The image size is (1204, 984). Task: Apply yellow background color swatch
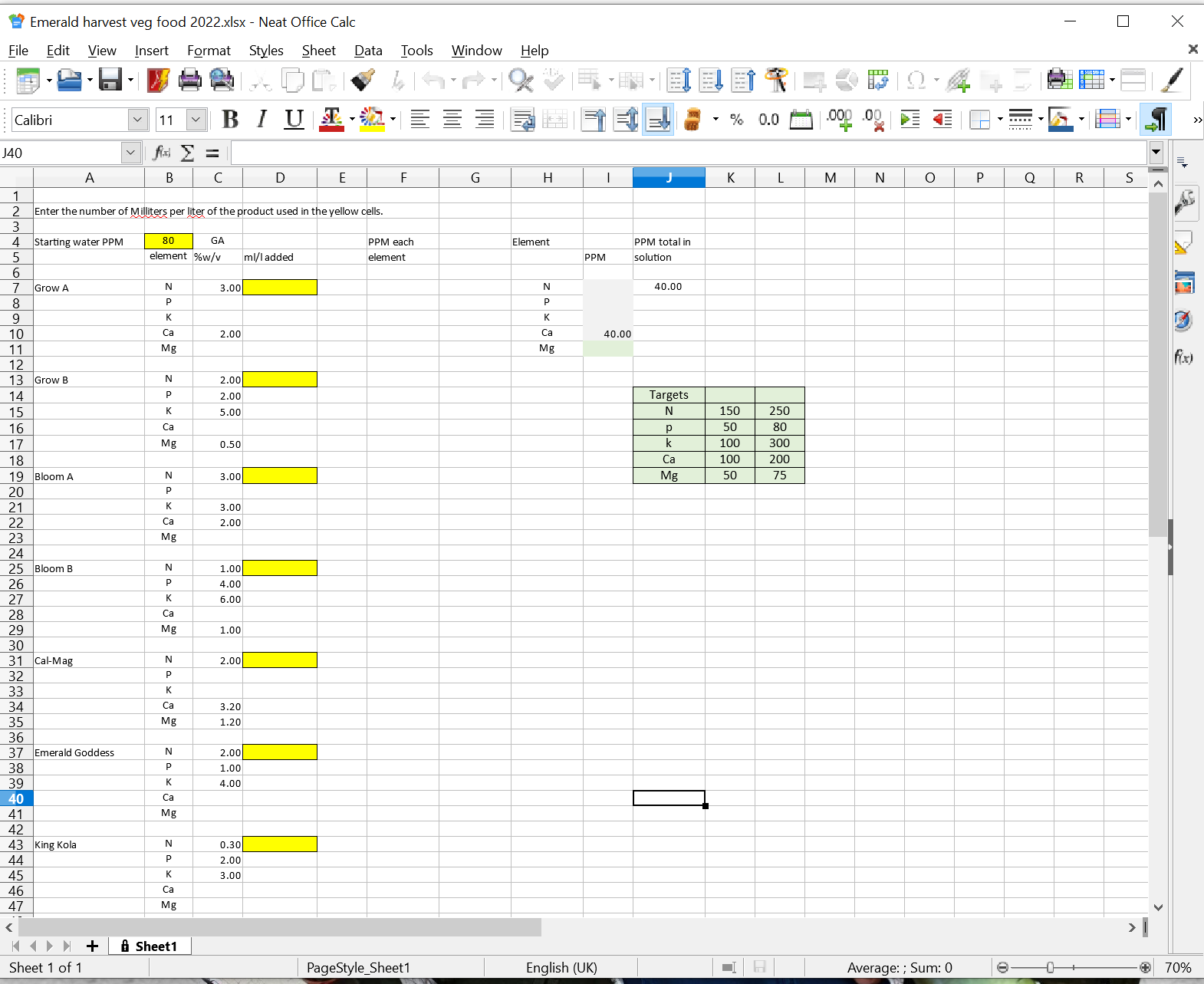point(372,120)
